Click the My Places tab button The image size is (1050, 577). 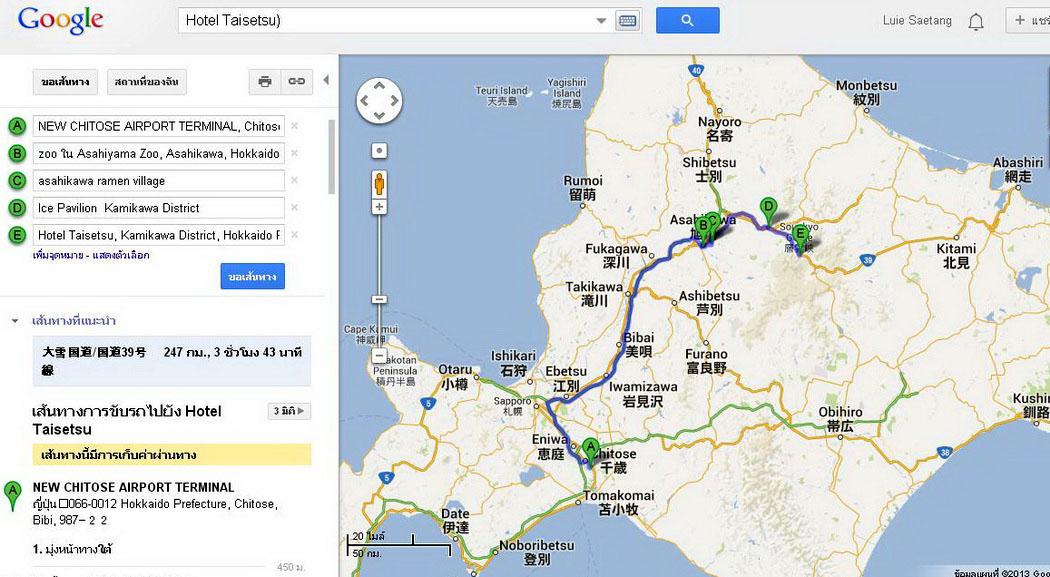pos(147,82)
